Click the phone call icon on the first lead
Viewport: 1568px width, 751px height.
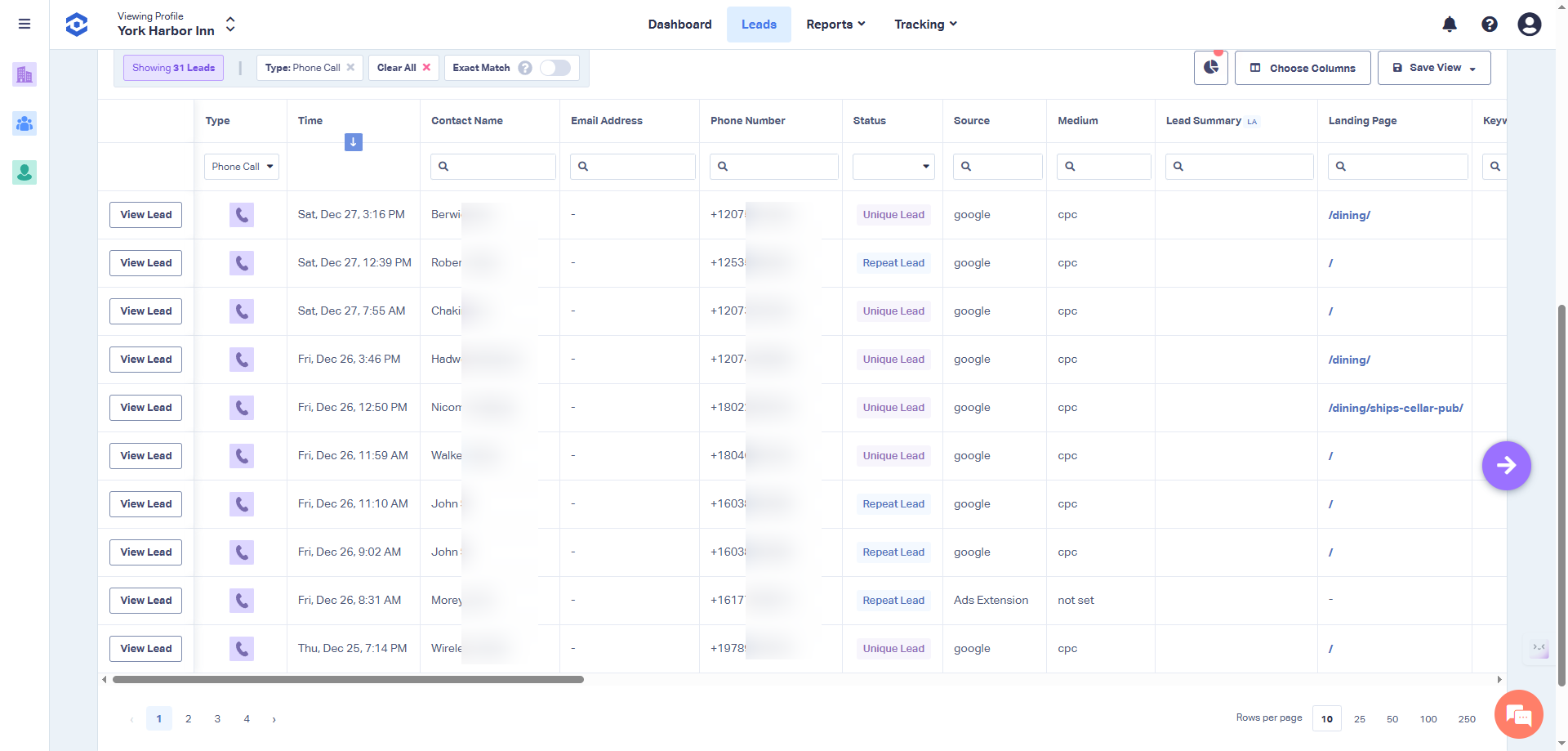[x=242, y=214]
